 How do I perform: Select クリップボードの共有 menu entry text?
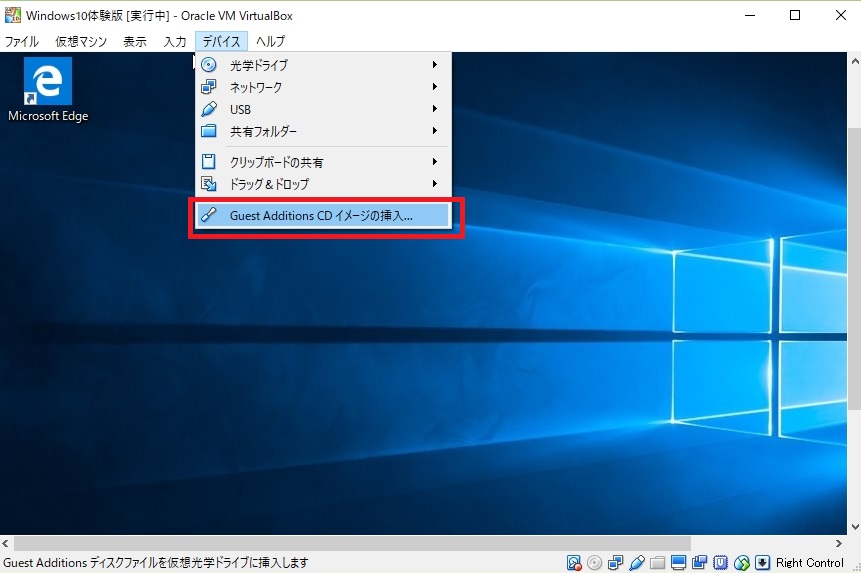tap(276, 162)
